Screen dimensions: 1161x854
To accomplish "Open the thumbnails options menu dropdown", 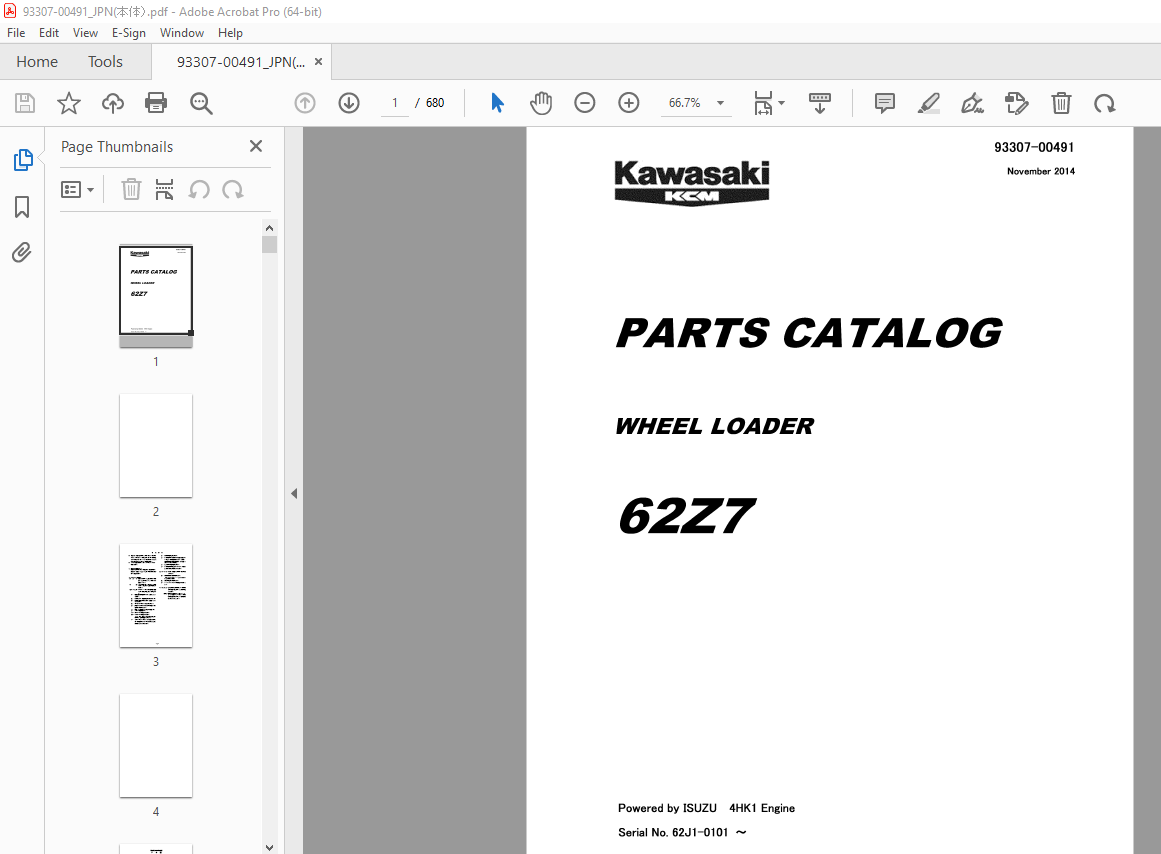I will pyautogui.click(x=78, y=190).
